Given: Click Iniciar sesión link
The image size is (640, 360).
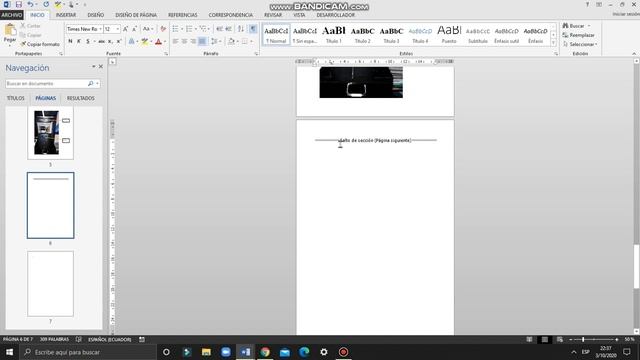Looking at the screenshot, I should (626, 14).
